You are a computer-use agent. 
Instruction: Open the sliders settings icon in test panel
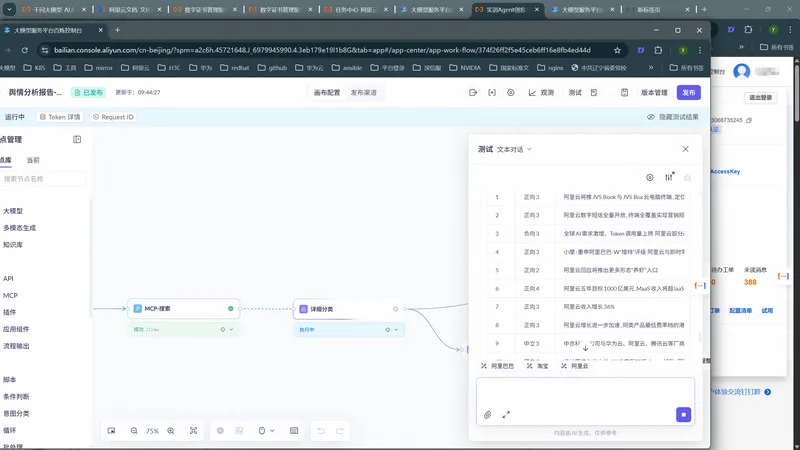coord(669,177)
